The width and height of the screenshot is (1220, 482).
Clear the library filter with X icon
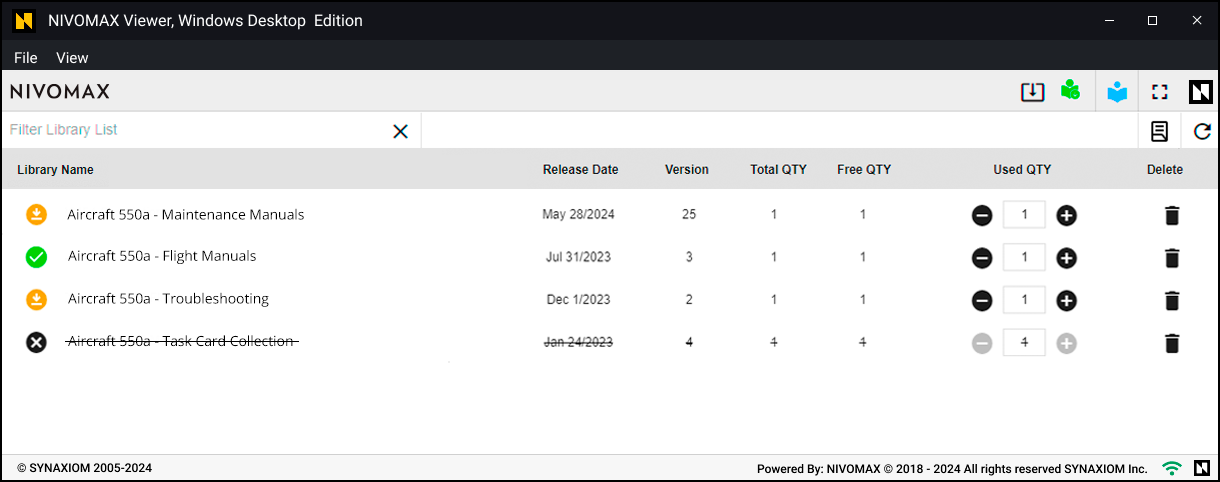[400, 131]
